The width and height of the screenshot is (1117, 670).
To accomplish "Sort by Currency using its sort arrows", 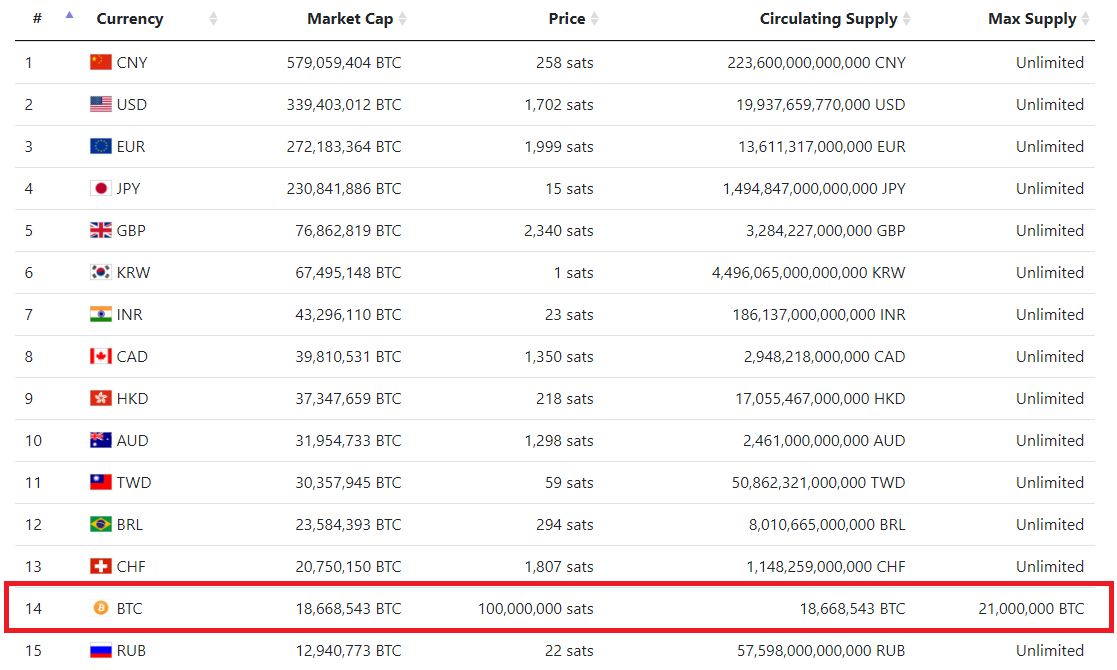I will coord(213,19).
